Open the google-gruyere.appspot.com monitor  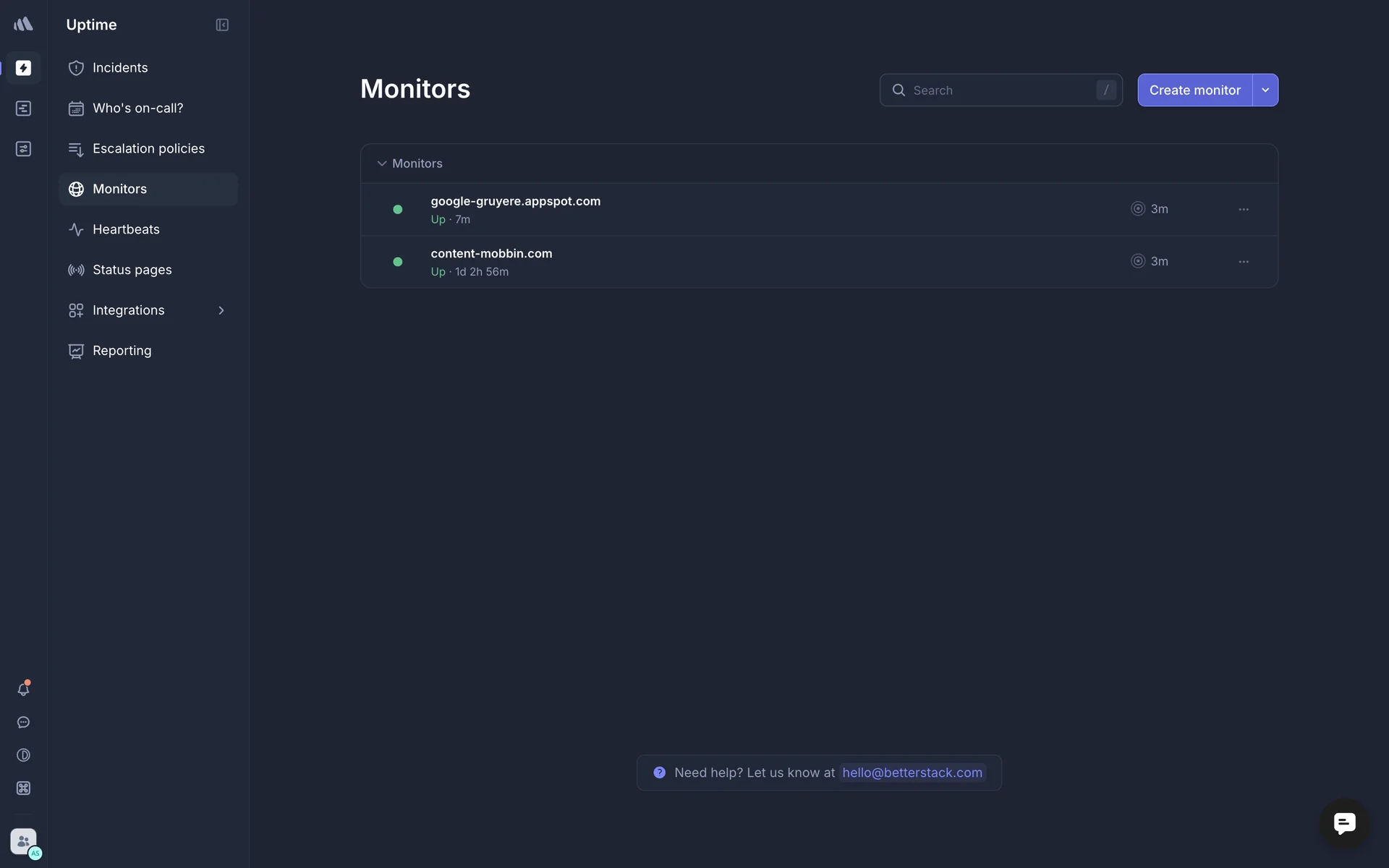515,202
